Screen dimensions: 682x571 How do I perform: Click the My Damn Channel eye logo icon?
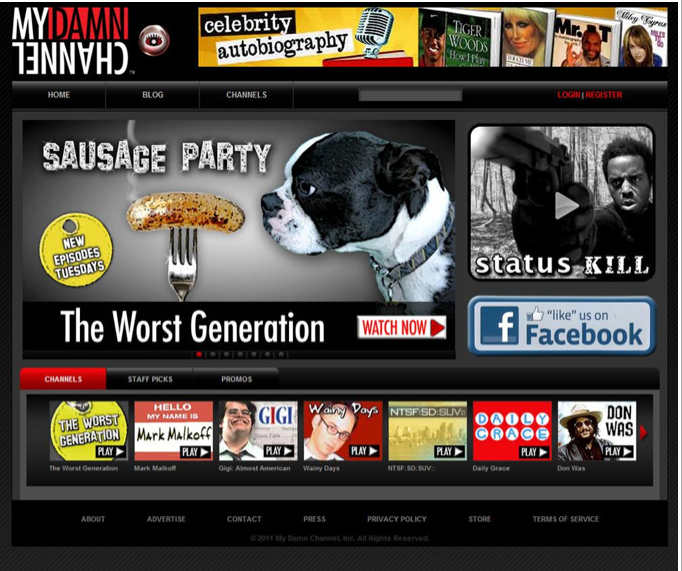(x=154, y=40)
